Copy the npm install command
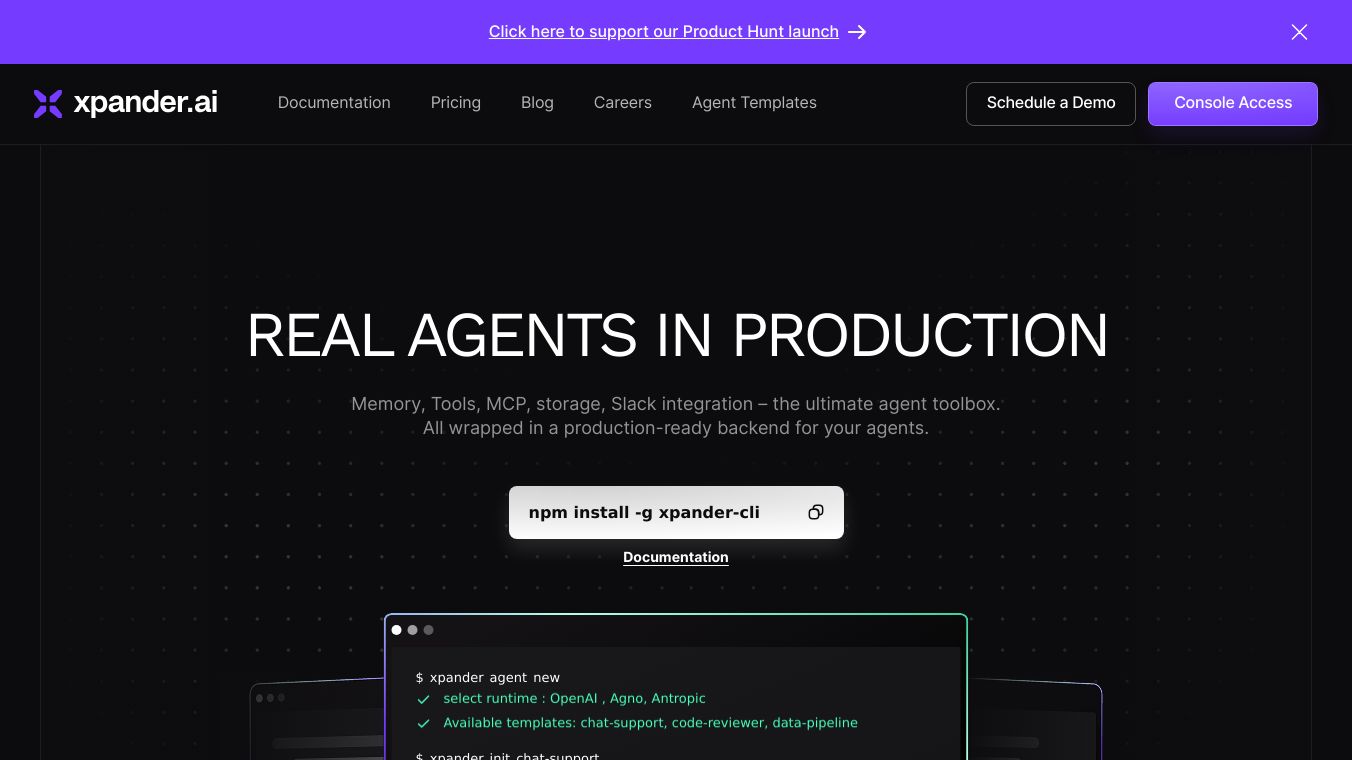Screen dimensions: 1352x760 [816, 512]
